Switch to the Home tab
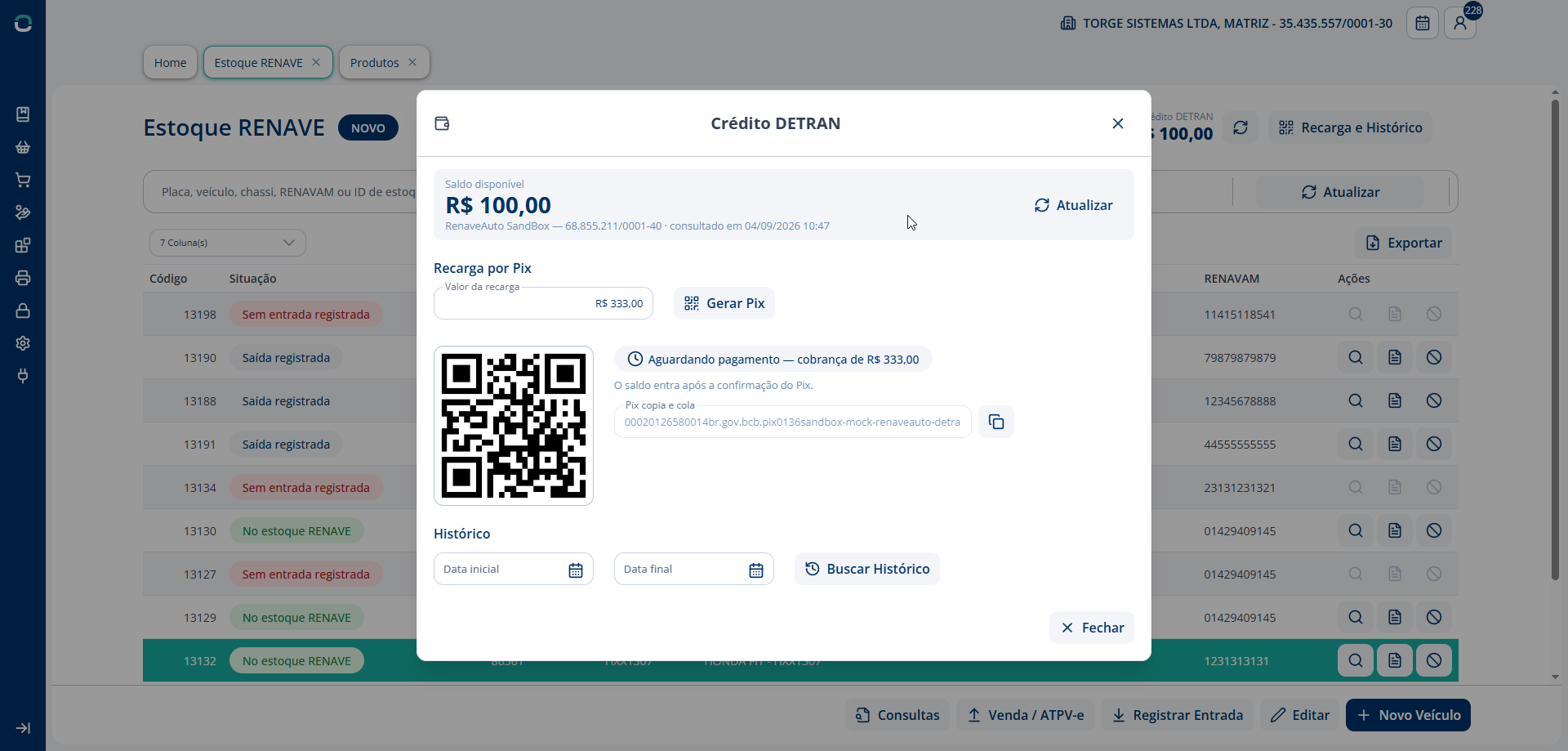The image size is (1568, 751). pos(170,62)
